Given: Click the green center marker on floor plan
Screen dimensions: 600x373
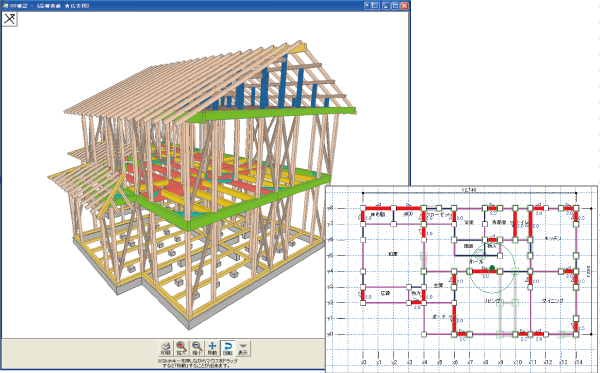Looking at the screenshot, I should [x=492, y=268].
